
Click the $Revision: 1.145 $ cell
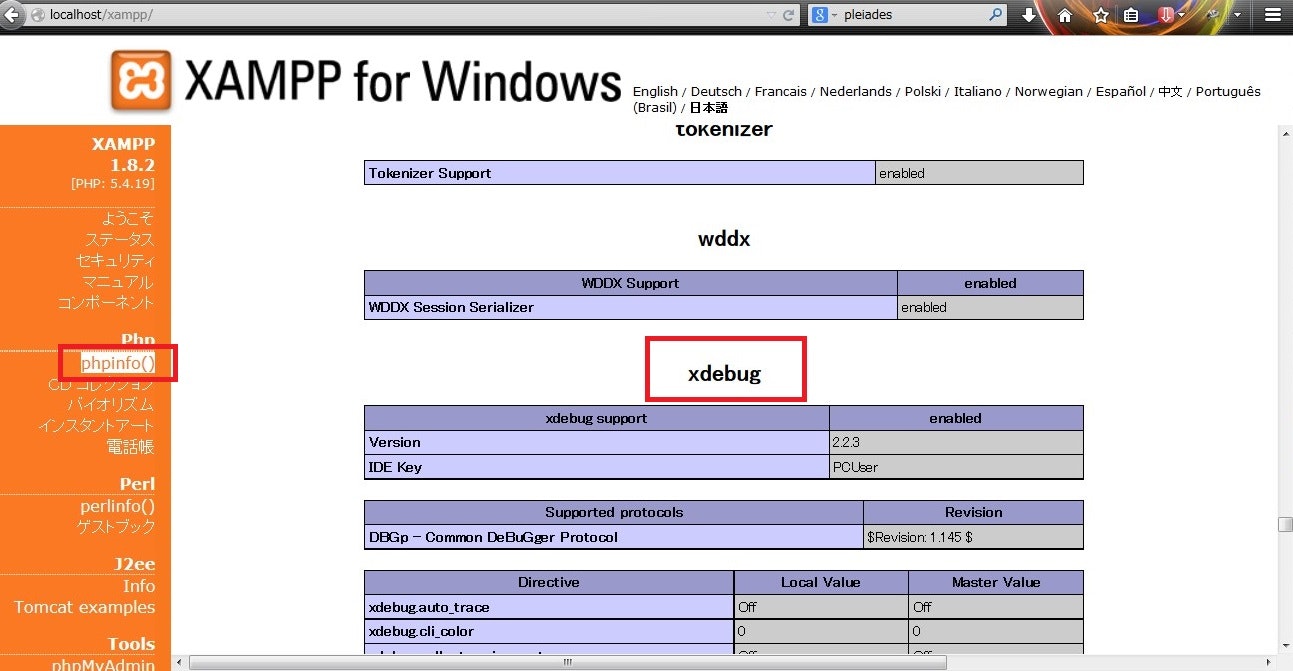coord(973,537)
